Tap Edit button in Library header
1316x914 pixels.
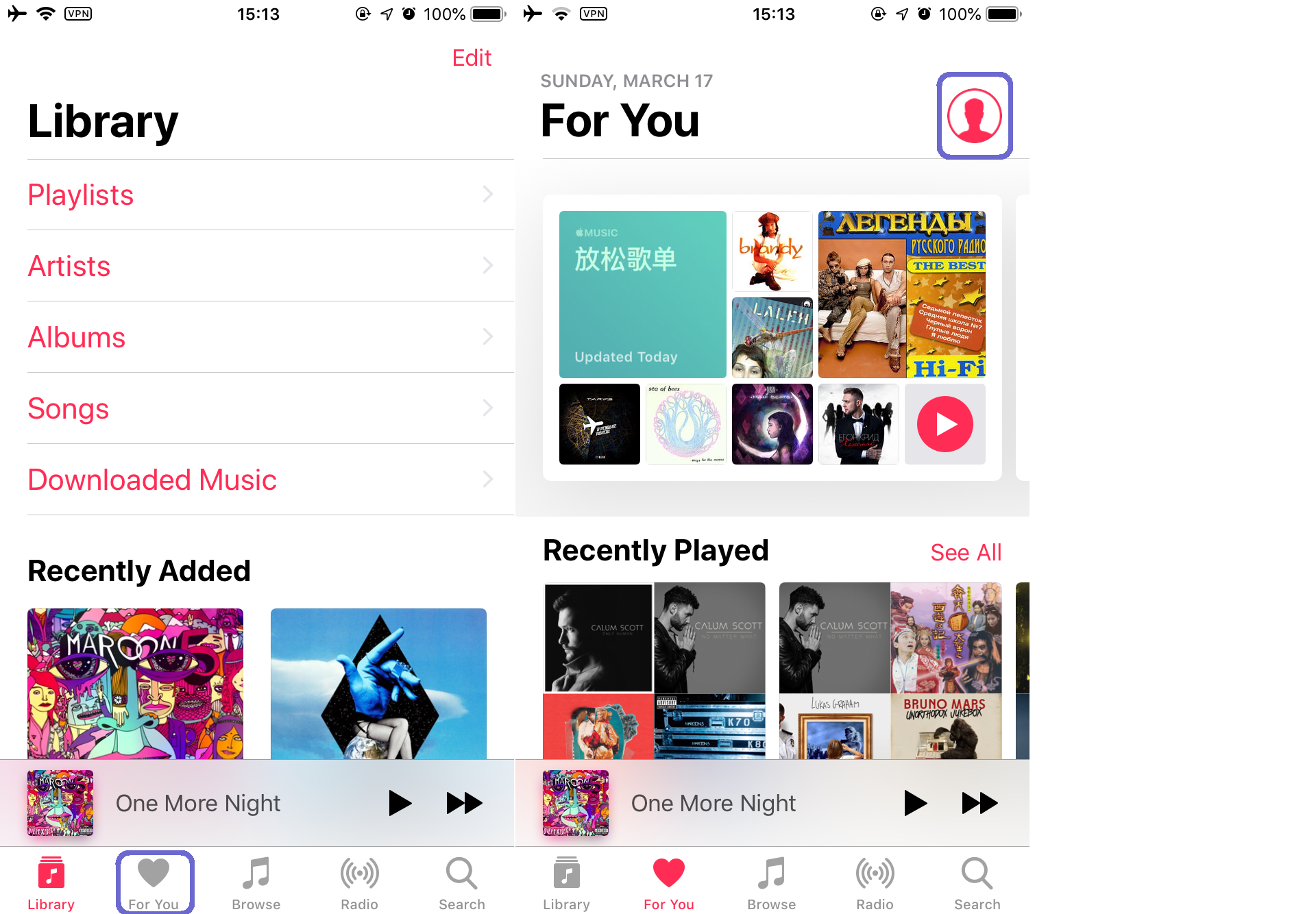[471, 58]
